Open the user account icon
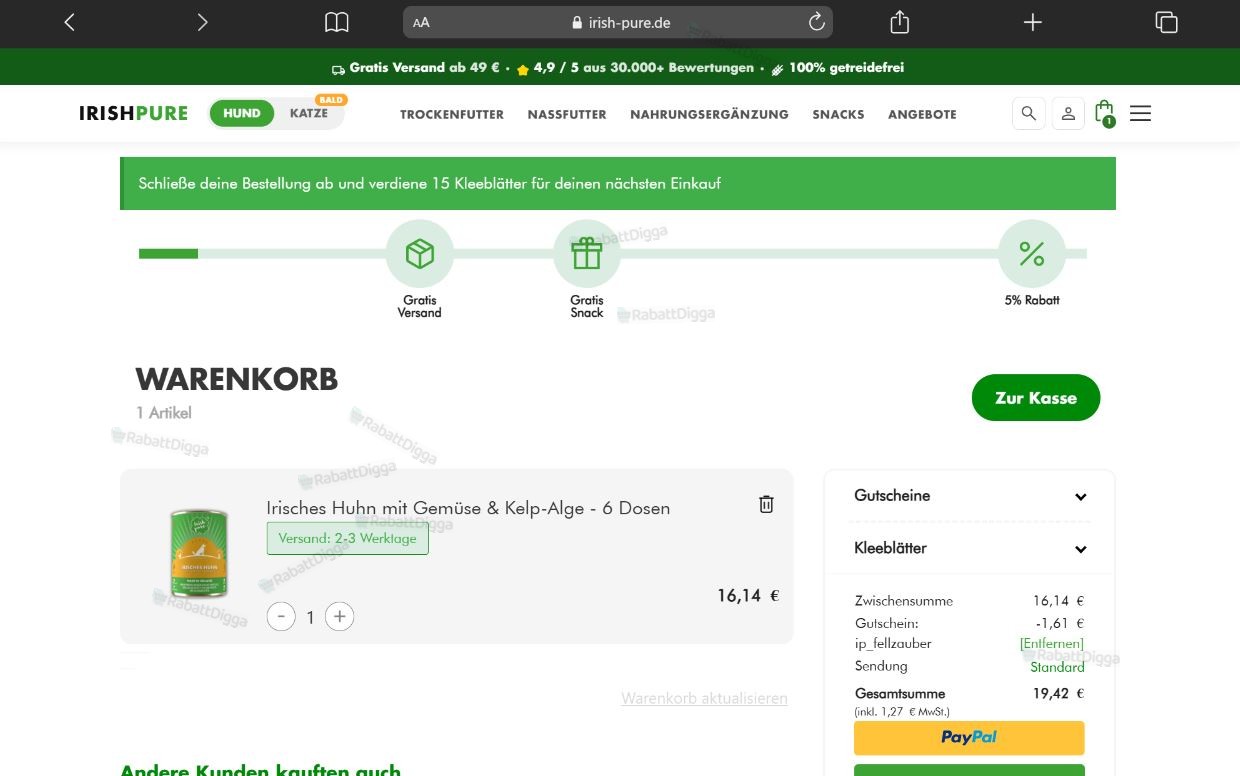This screenshot has width=1240, height=776. [x=1068, y=114]
